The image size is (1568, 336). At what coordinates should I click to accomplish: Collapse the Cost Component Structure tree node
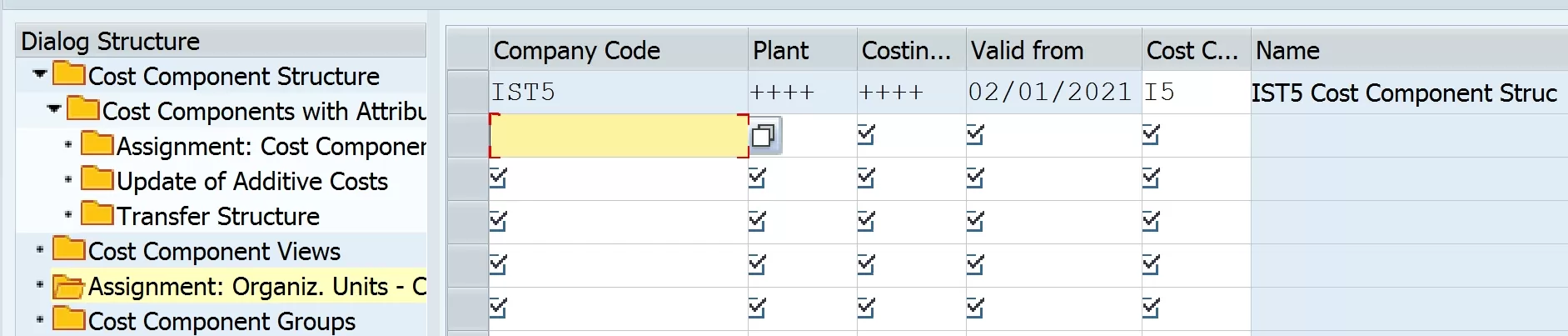39,74
